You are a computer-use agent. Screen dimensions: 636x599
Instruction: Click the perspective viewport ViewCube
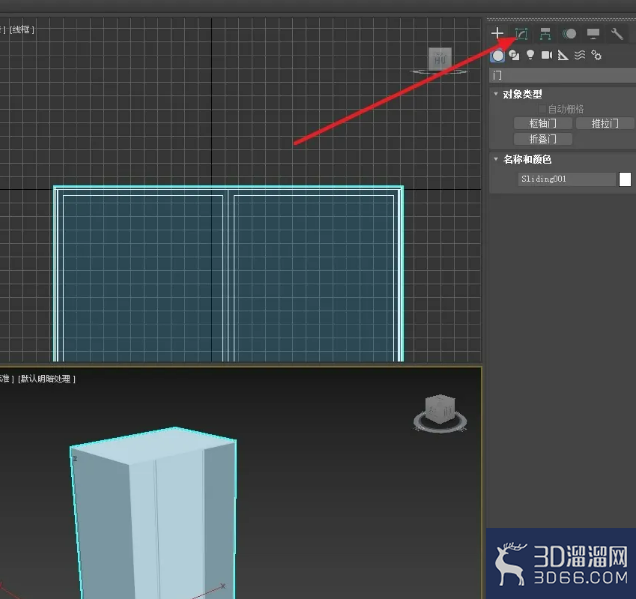tap(440, 410)
